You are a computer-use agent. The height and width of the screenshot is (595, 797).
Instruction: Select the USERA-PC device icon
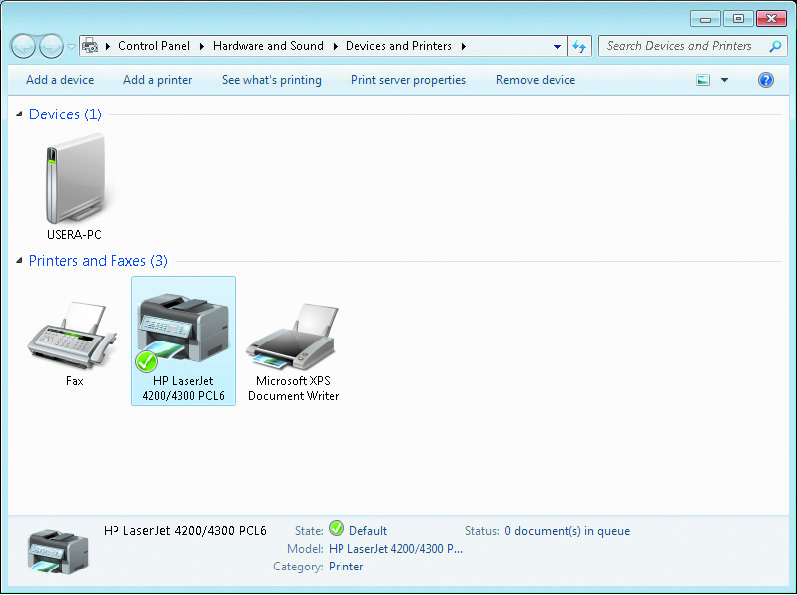(75, 179)
